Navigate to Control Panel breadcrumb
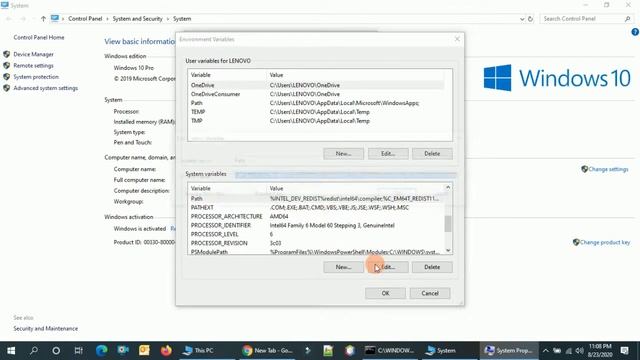Viewport: 640px width, 360px height. coord(85,19)
